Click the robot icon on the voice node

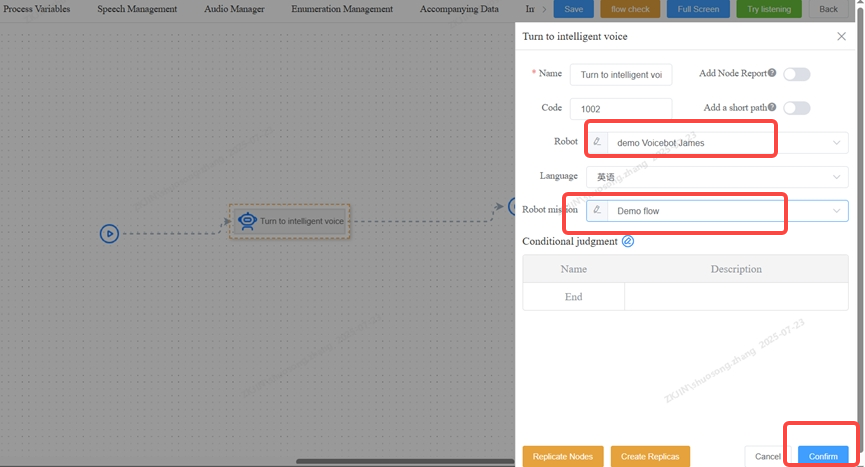(247, 220)
